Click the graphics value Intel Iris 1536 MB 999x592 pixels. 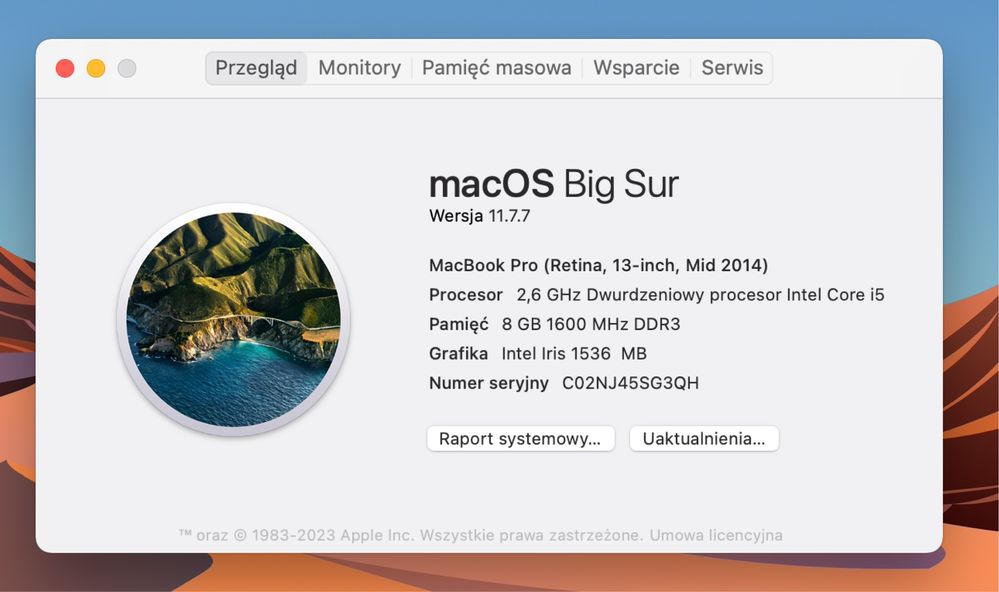tap(573, 354)
